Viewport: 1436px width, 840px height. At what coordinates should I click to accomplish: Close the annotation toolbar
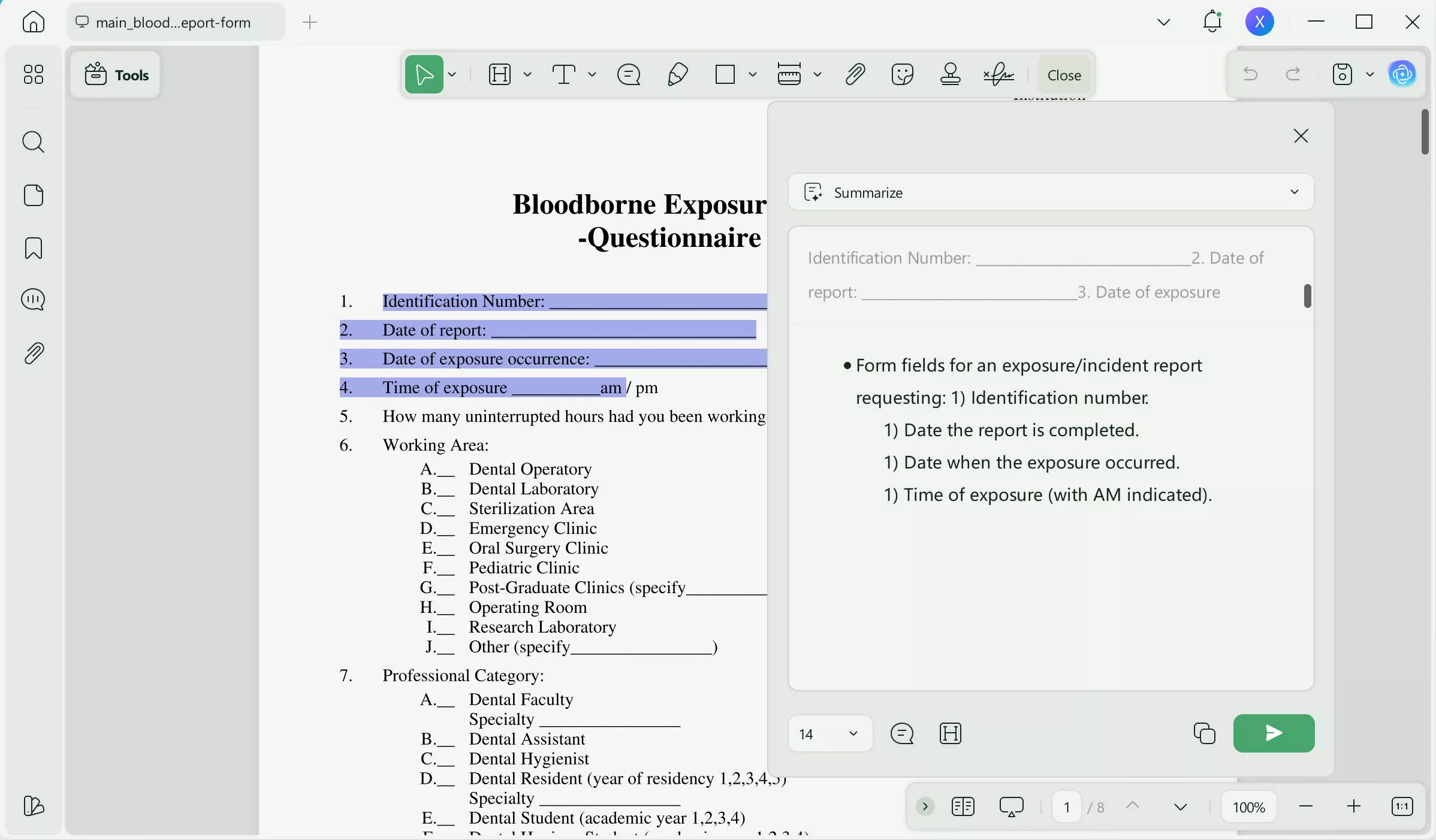point(1063,74)
